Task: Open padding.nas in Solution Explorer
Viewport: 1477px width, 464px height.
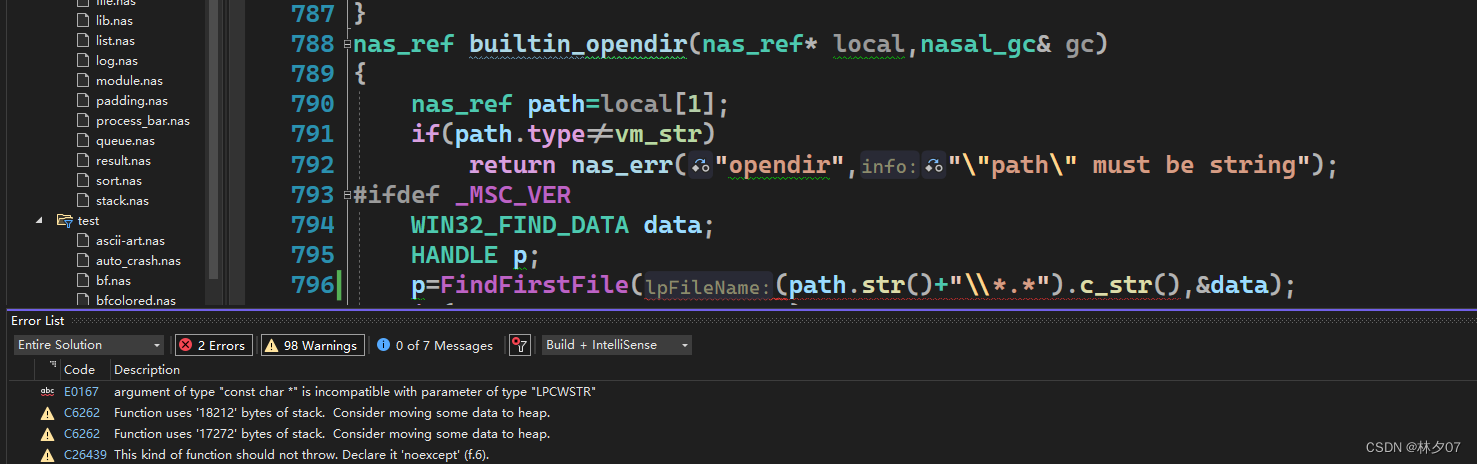Action: click(x=132, y=101)
